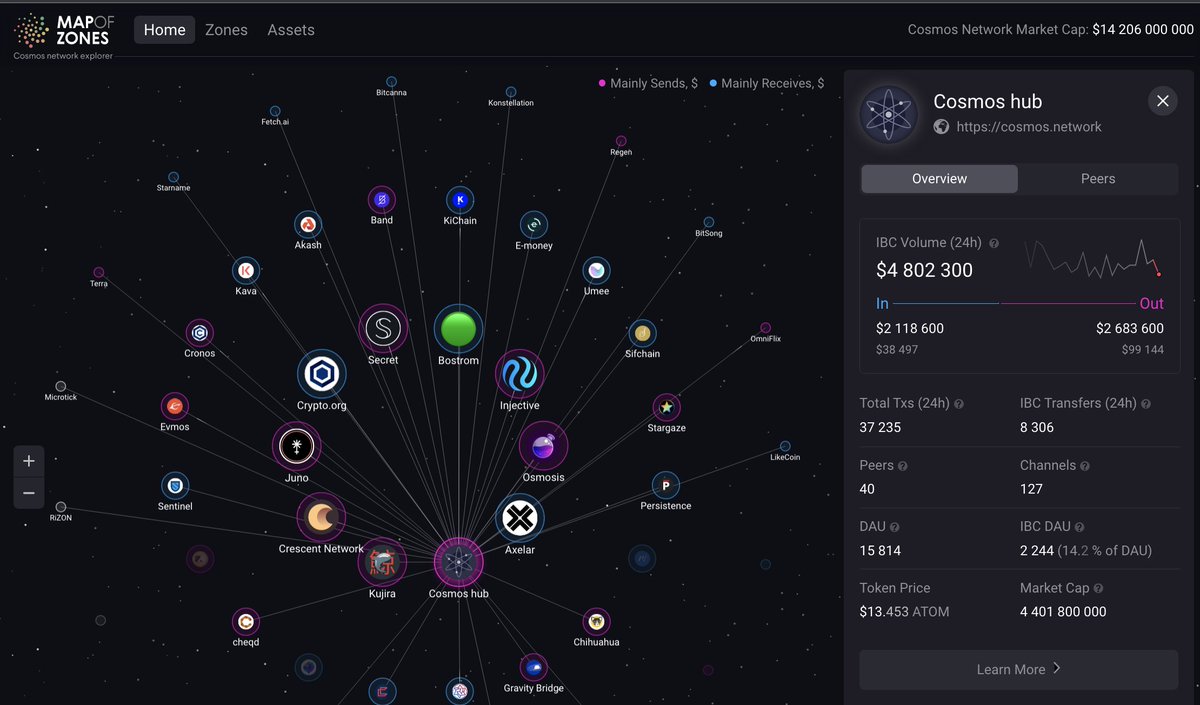This screenshot has width=1200, height=705.
Task: Click the Sifchain zone node
Action: tap(642, 333)
